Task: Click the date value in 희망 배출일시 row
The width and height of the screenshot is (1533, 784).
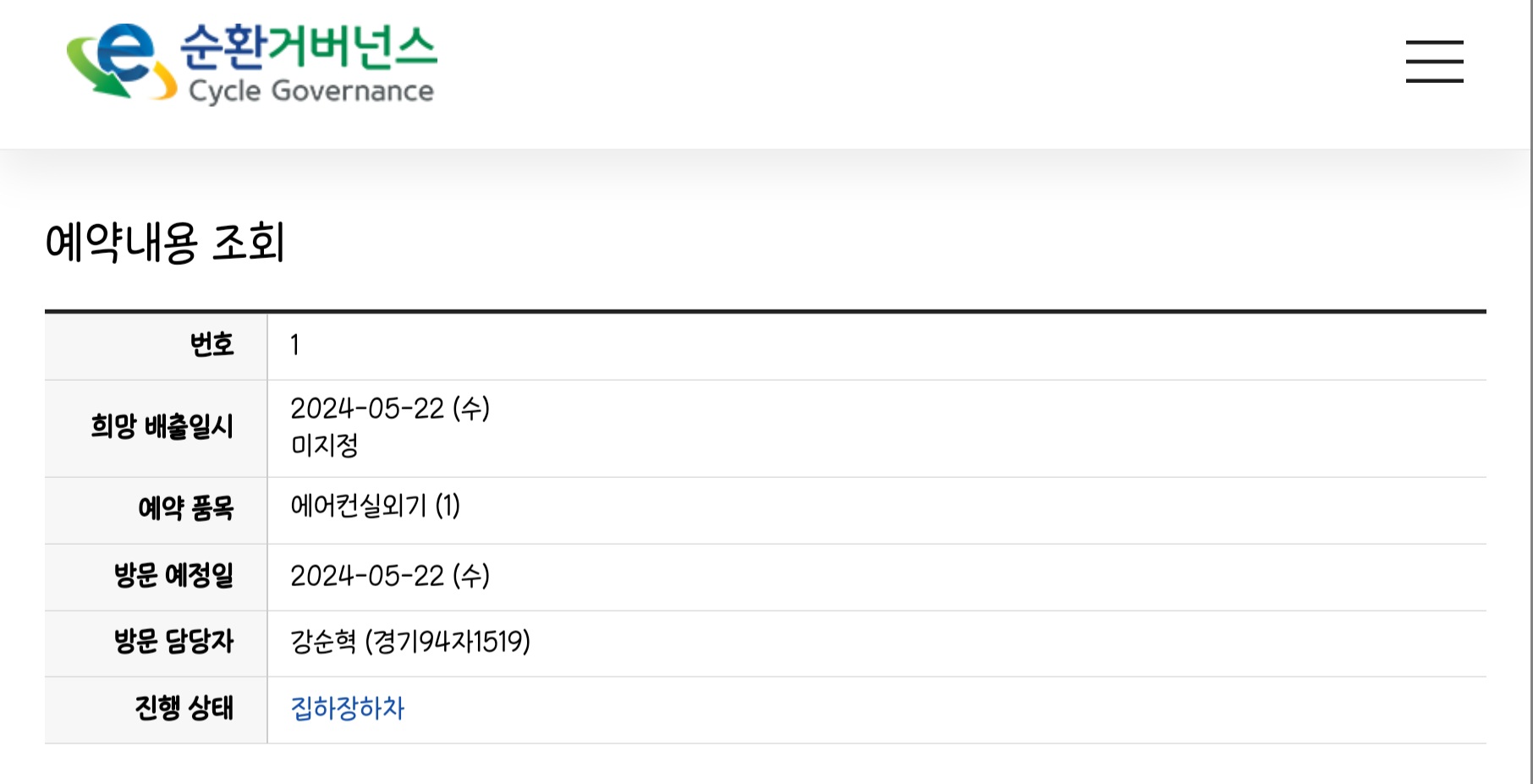Action: 389,408
